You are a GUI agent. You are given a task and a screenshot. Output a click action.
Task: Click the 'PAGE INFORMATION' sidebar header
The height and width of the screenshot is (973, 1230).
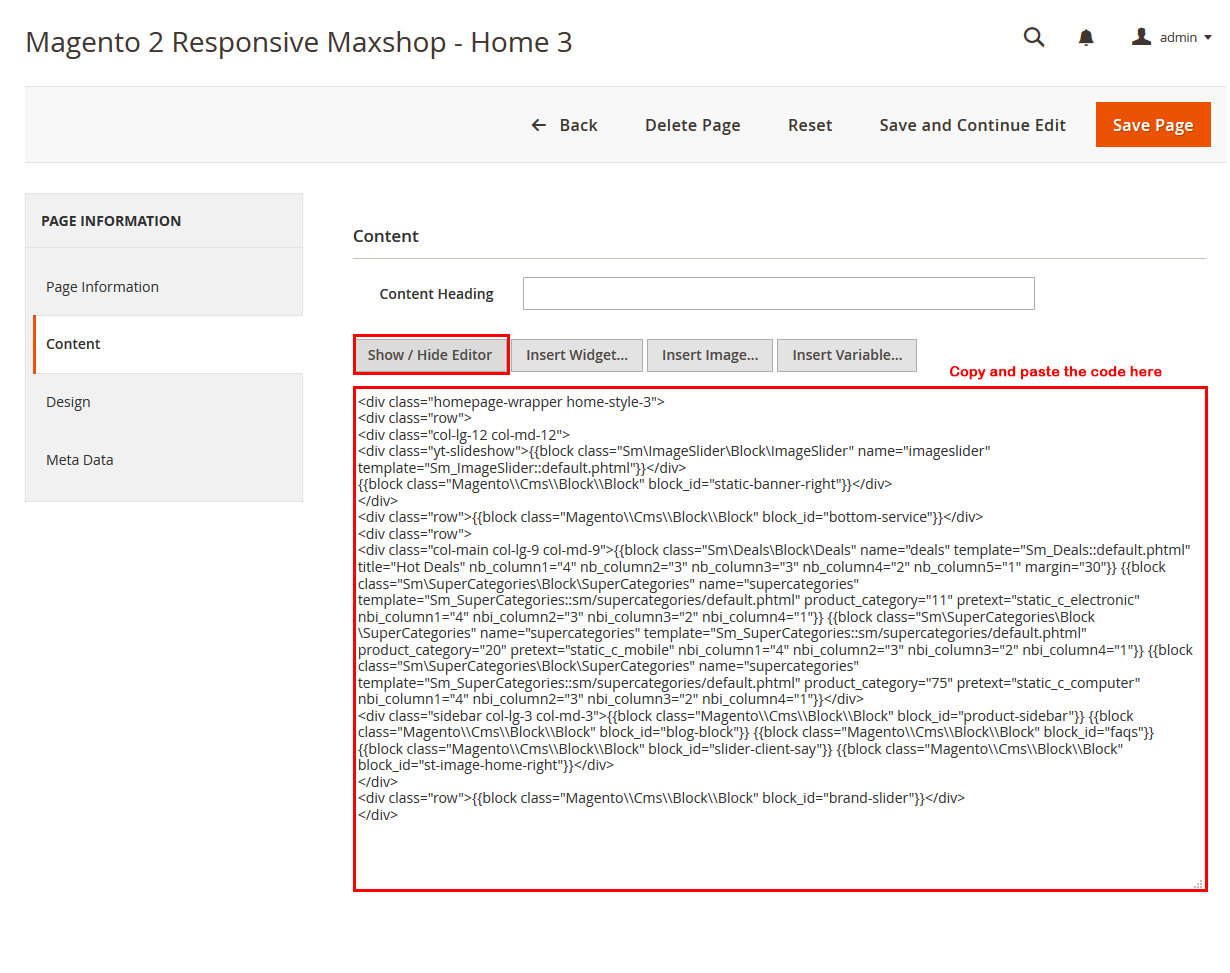111,221
